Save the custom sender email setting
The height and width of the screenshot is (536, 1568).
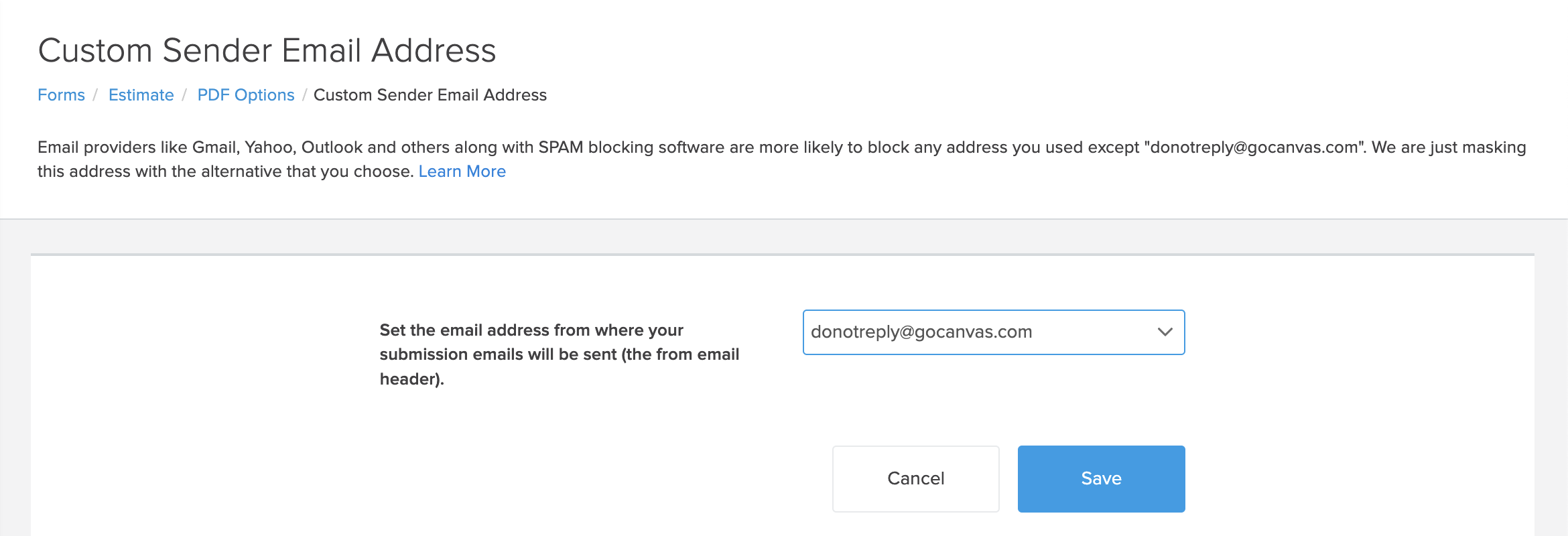[x=1101, y=479]
